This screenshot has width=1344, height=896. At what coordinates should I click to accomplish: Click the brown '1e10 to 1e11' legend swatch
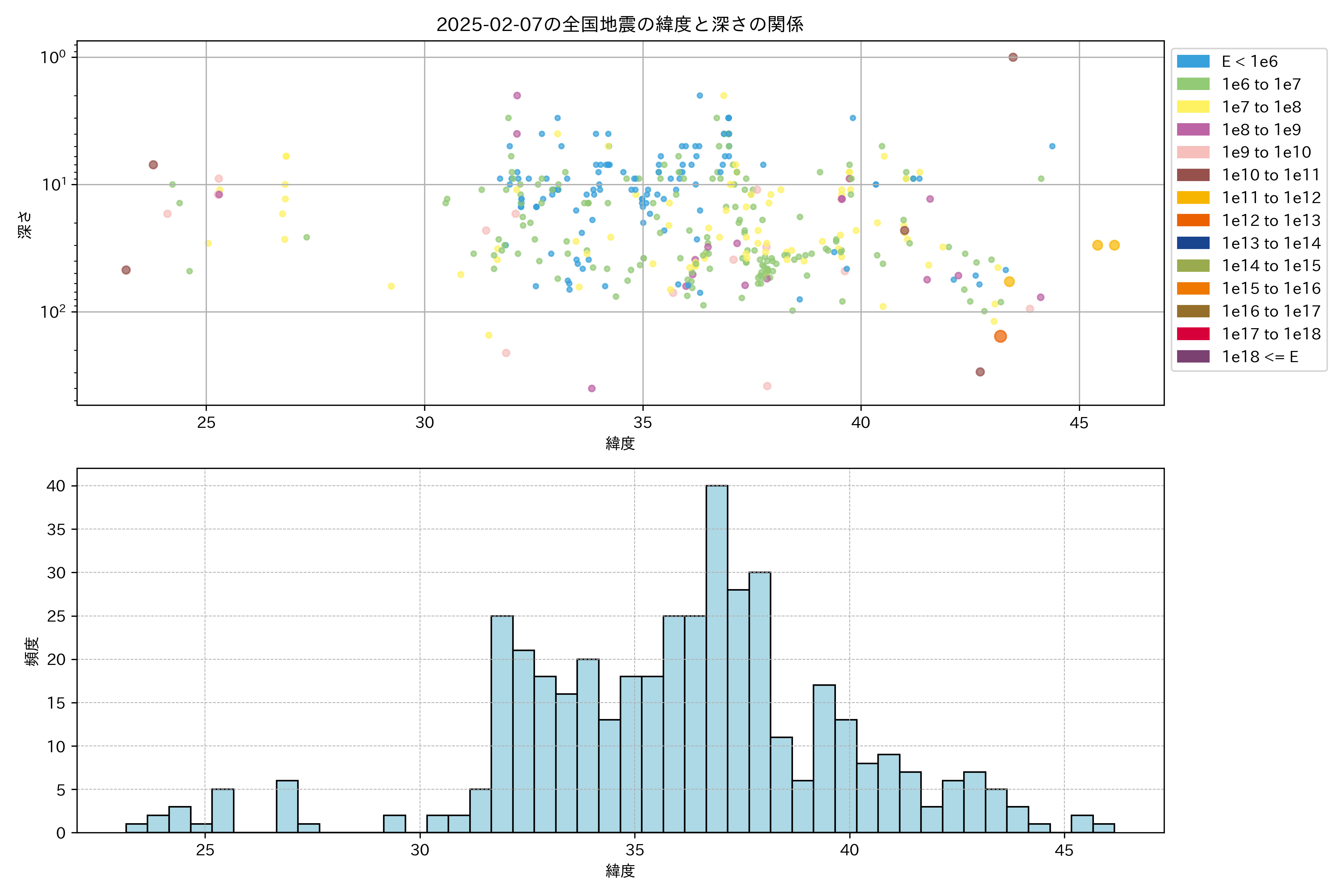1192,175
